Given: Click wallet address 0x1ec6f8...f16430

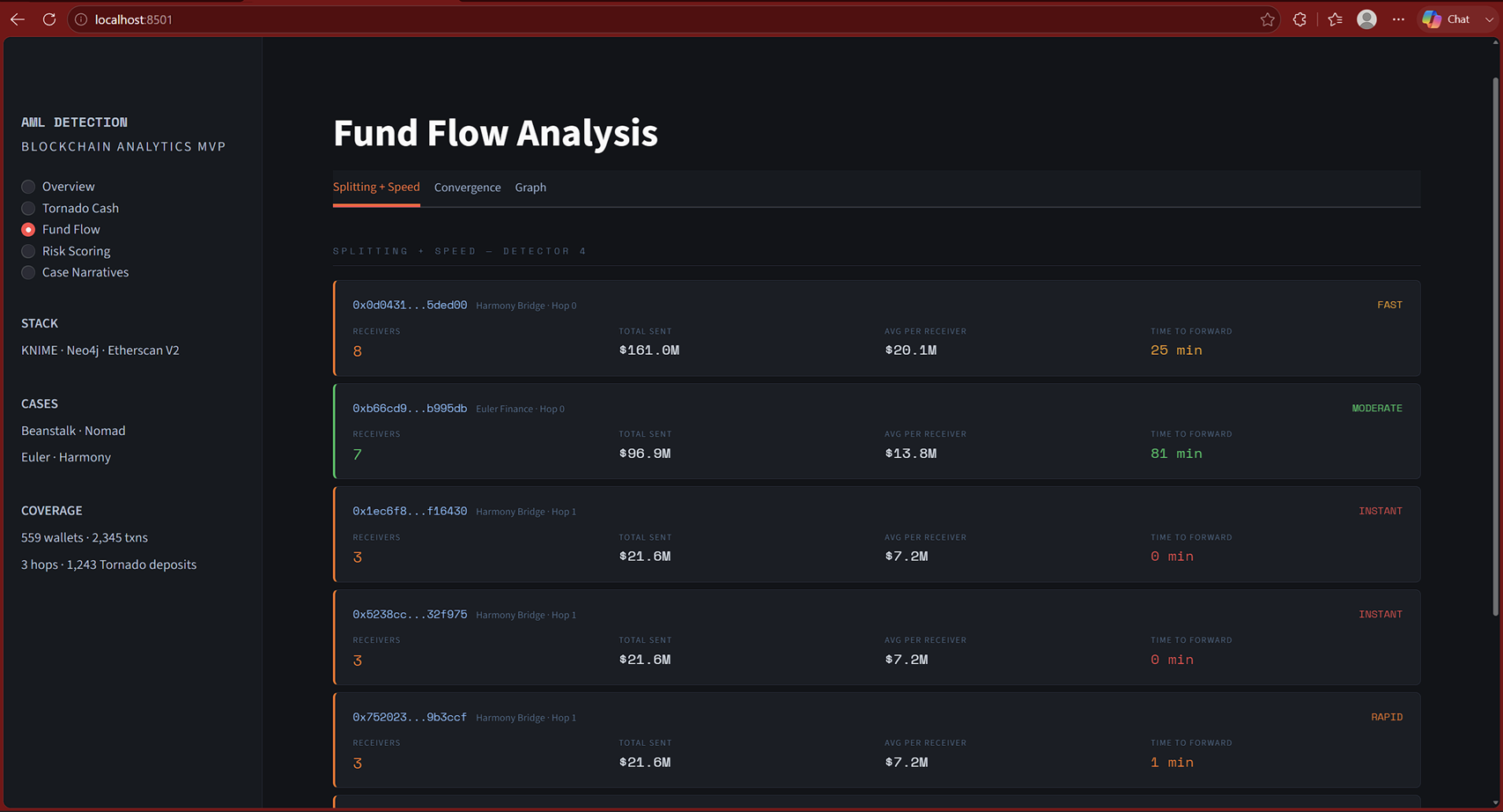Looking at the screenshot, I should coord(410,511).
